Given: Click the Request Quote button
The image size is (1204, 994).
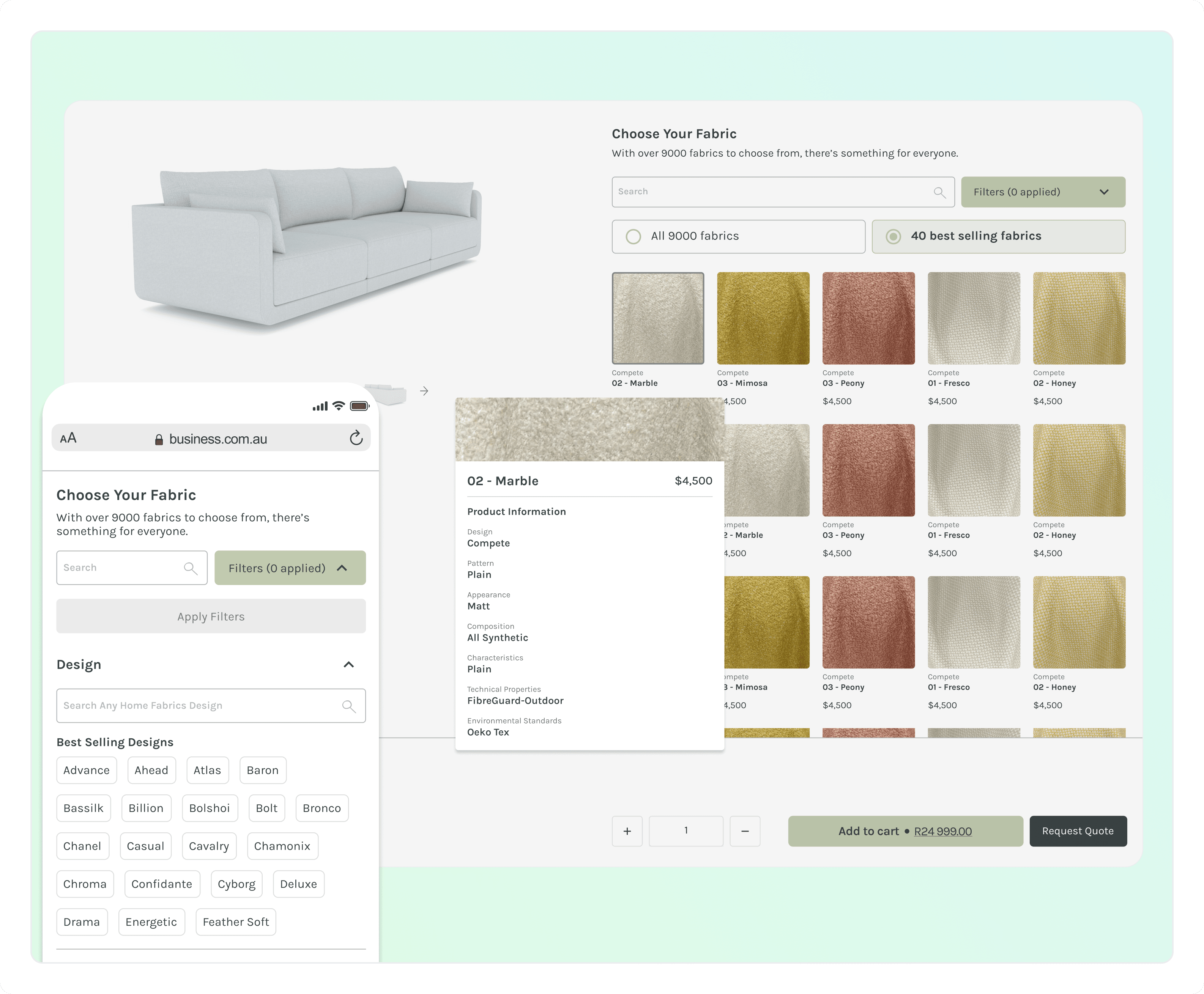Looking at the screenshot, I should pos(1078,831).
